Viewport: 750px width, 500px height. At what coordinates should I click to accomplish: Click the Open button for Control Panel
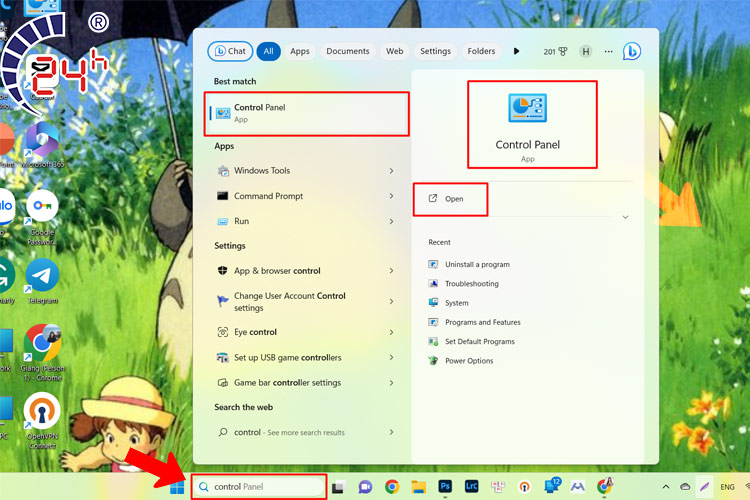450,199
